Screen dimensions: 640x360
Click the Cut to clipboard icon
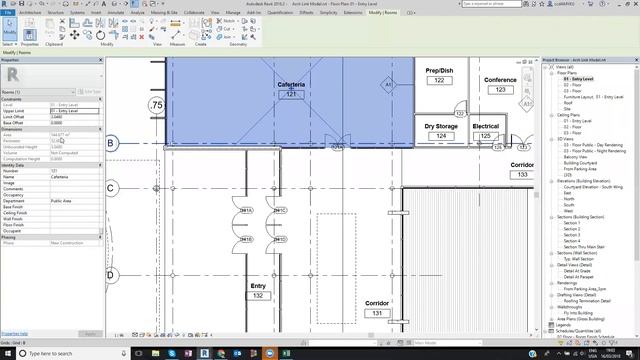[62, 21]
